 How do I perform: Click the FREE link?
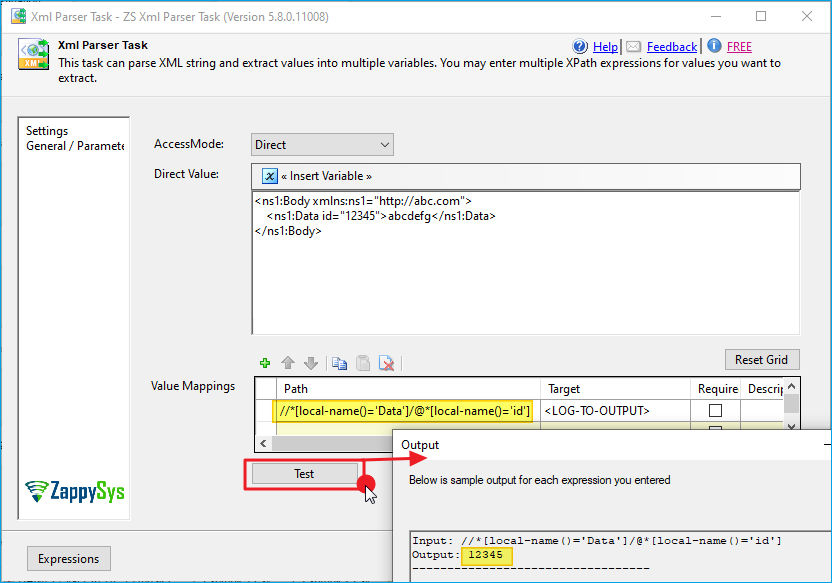coord(739,47)
